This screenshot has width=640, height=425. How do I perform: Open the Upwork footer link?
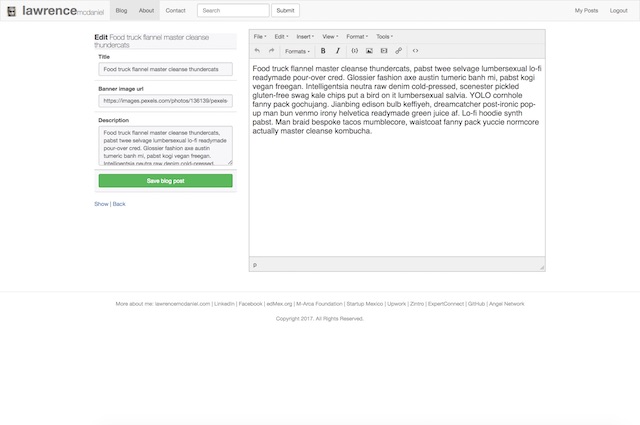click(396, 304)
